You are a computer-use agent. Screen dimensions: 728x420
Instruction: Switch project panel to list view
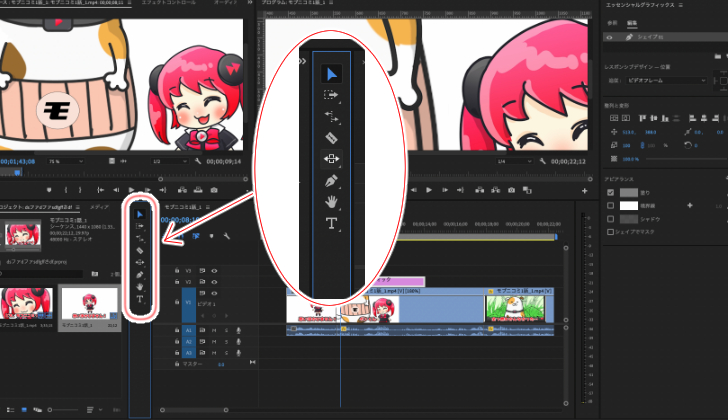click(10, 410)
